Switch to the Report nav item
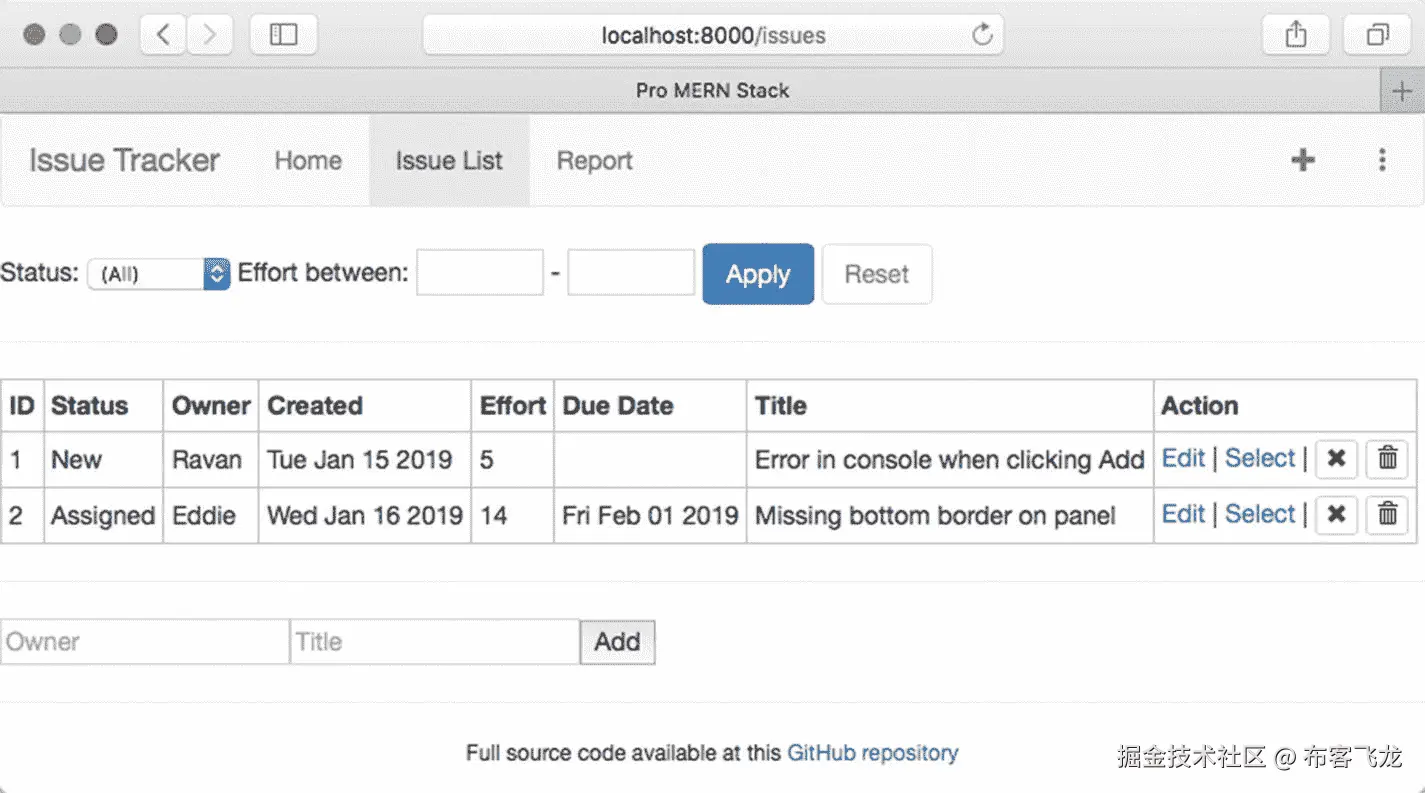Viewport: 1425px width, 793px height. click(594, 161)
